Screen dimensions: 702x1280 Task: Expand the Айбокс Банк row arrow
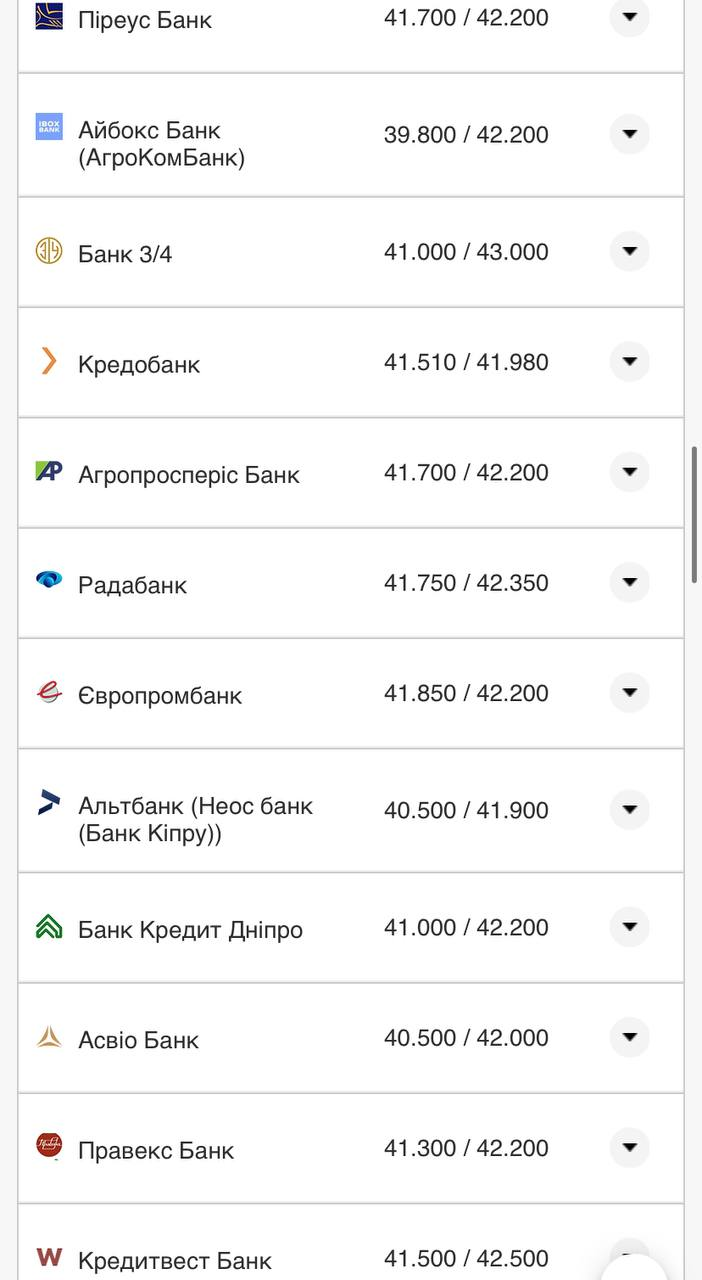[629, 134]
